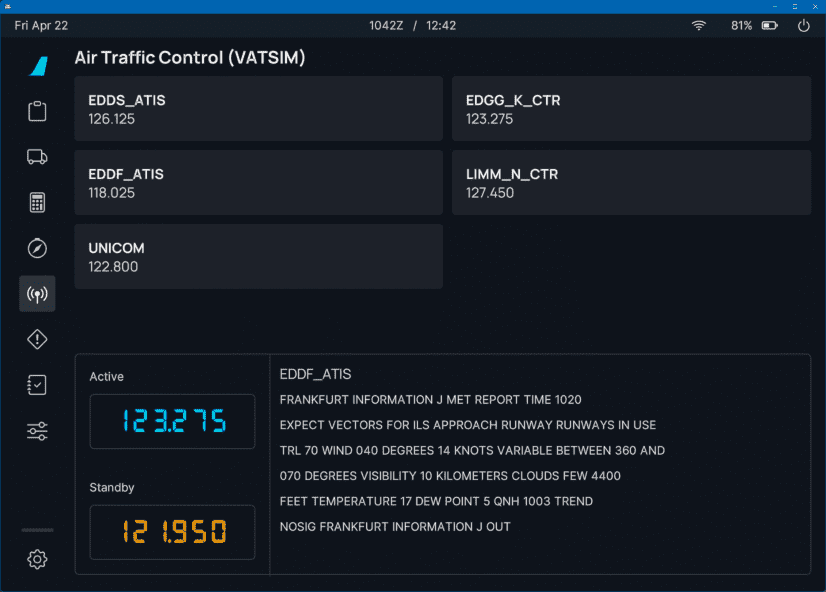Open the settings gear at bottom
826x592 pixels.
pyautogui.click(x=37, y=559)
